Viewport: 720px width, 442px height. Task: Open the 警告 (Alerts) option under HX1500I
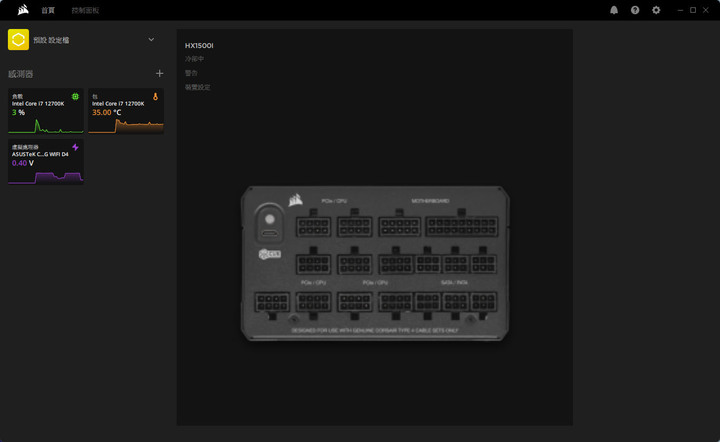(x=191, y=73)
